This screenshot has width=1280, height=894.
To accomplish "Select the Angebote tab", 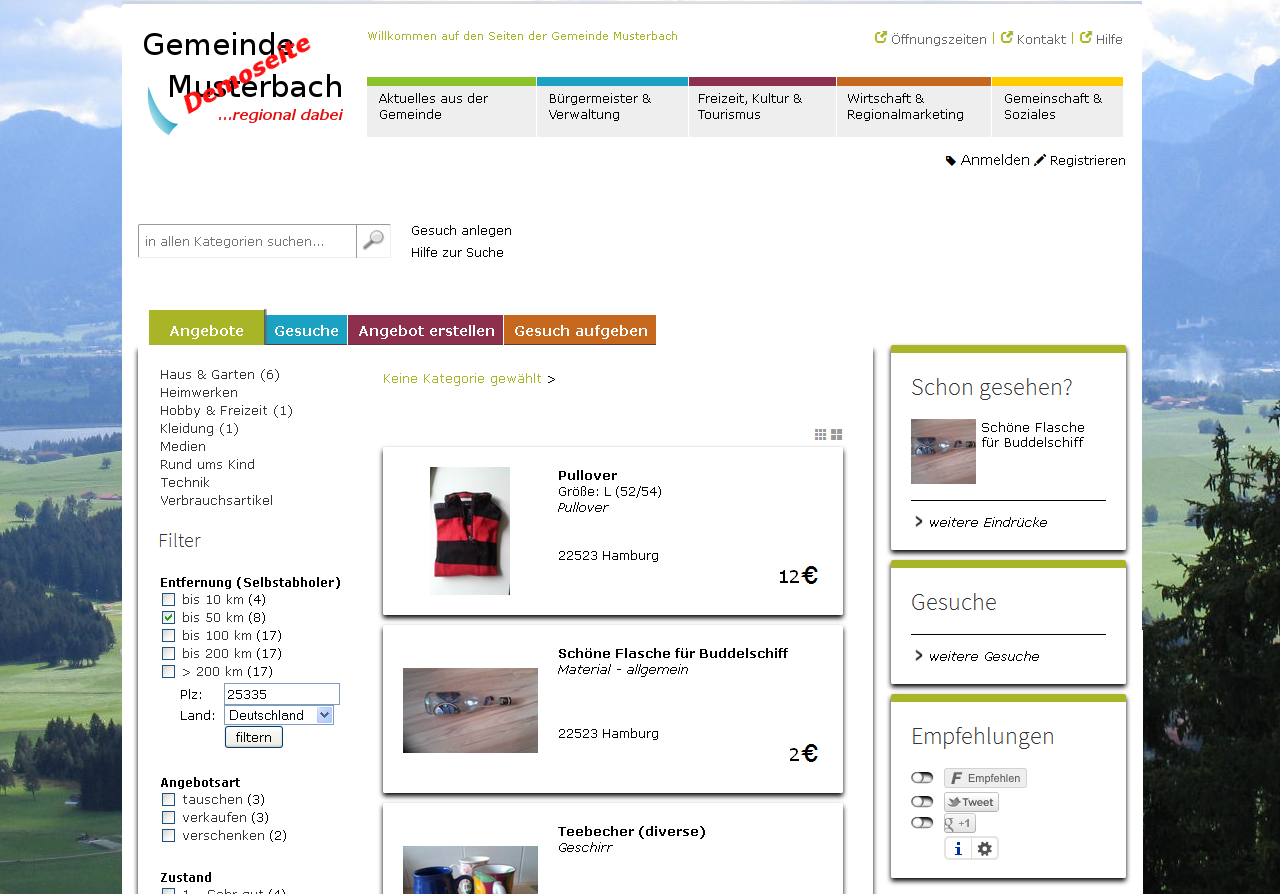I will 207,328.
